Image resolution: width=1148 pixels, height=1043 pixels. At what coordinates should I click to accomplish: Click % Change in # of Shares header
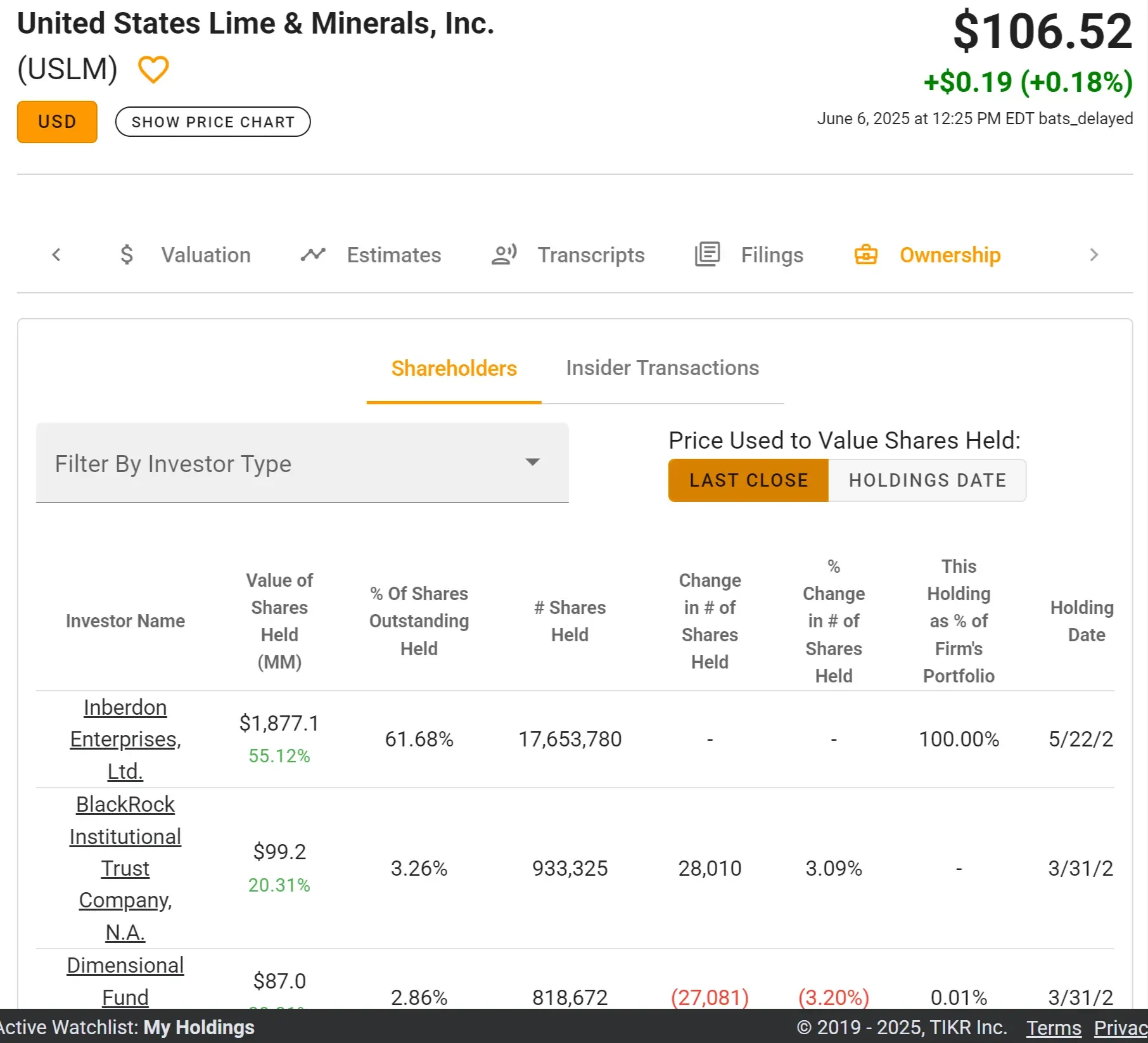pyautogui.click(x=834, y=621)
